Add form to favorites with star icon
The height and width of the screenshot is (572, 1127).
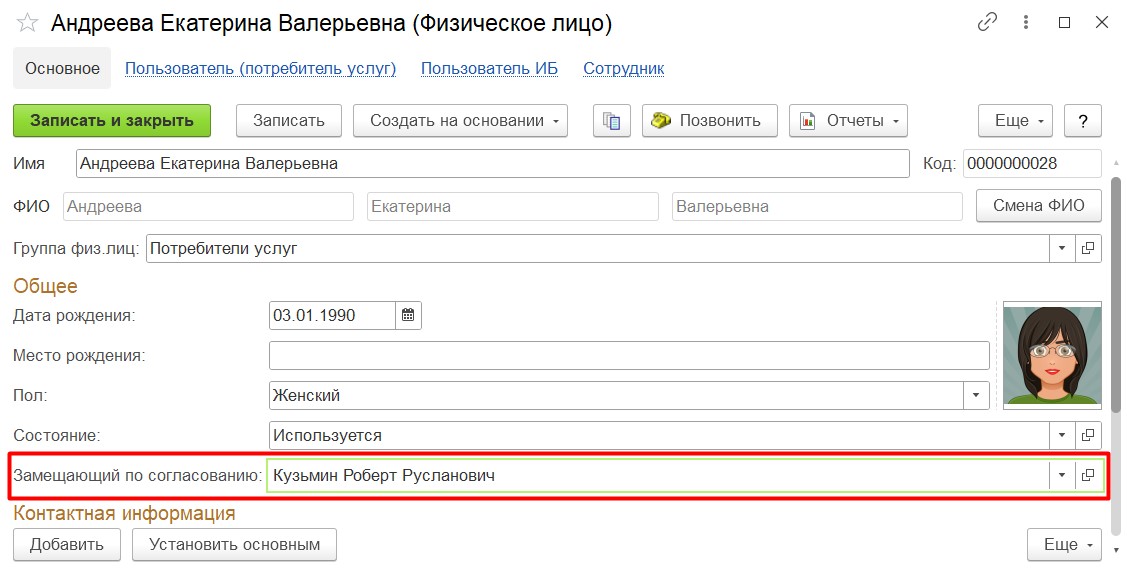coord(27,22)
